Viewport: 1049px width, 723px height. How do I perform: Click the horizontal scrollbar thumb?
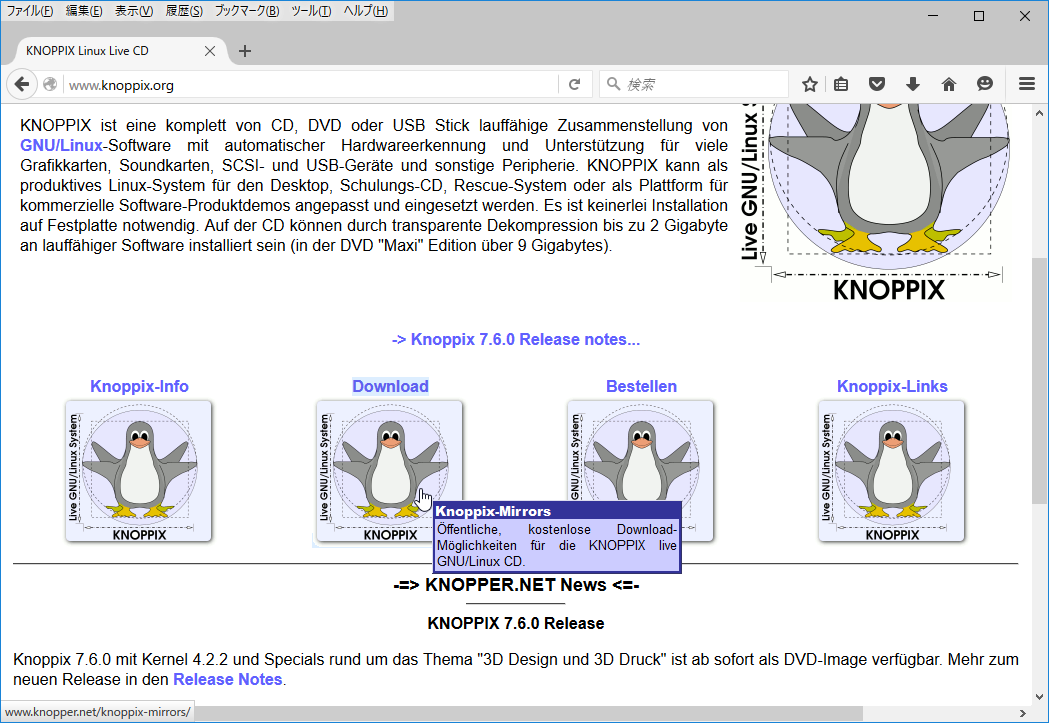click(529, 713)
